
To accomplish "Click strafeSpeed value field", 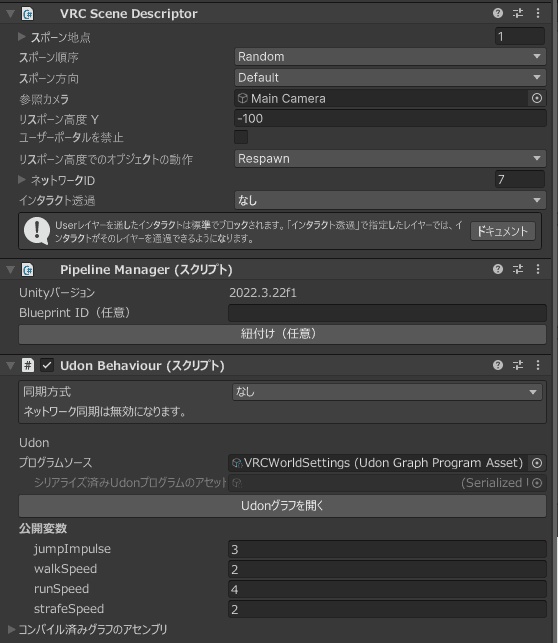I will pyautogui.click(x=387, y=609).
